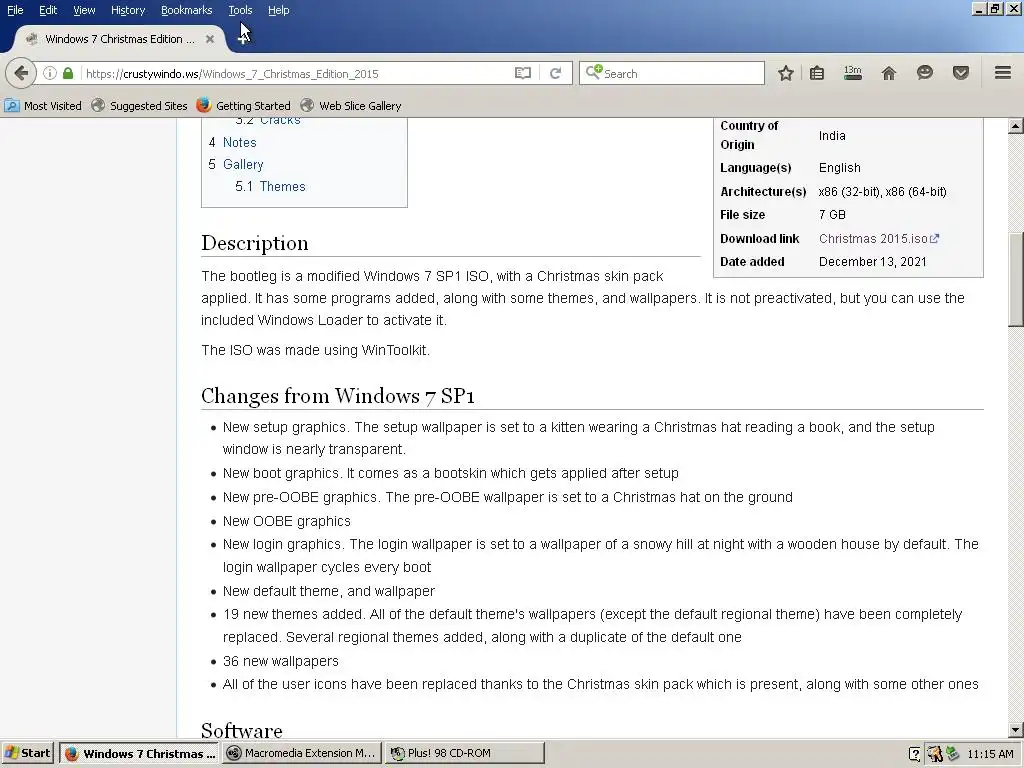The image size is (1024, 768).
Task: Click the search engine magnifier icon
Action: point(593,72)
